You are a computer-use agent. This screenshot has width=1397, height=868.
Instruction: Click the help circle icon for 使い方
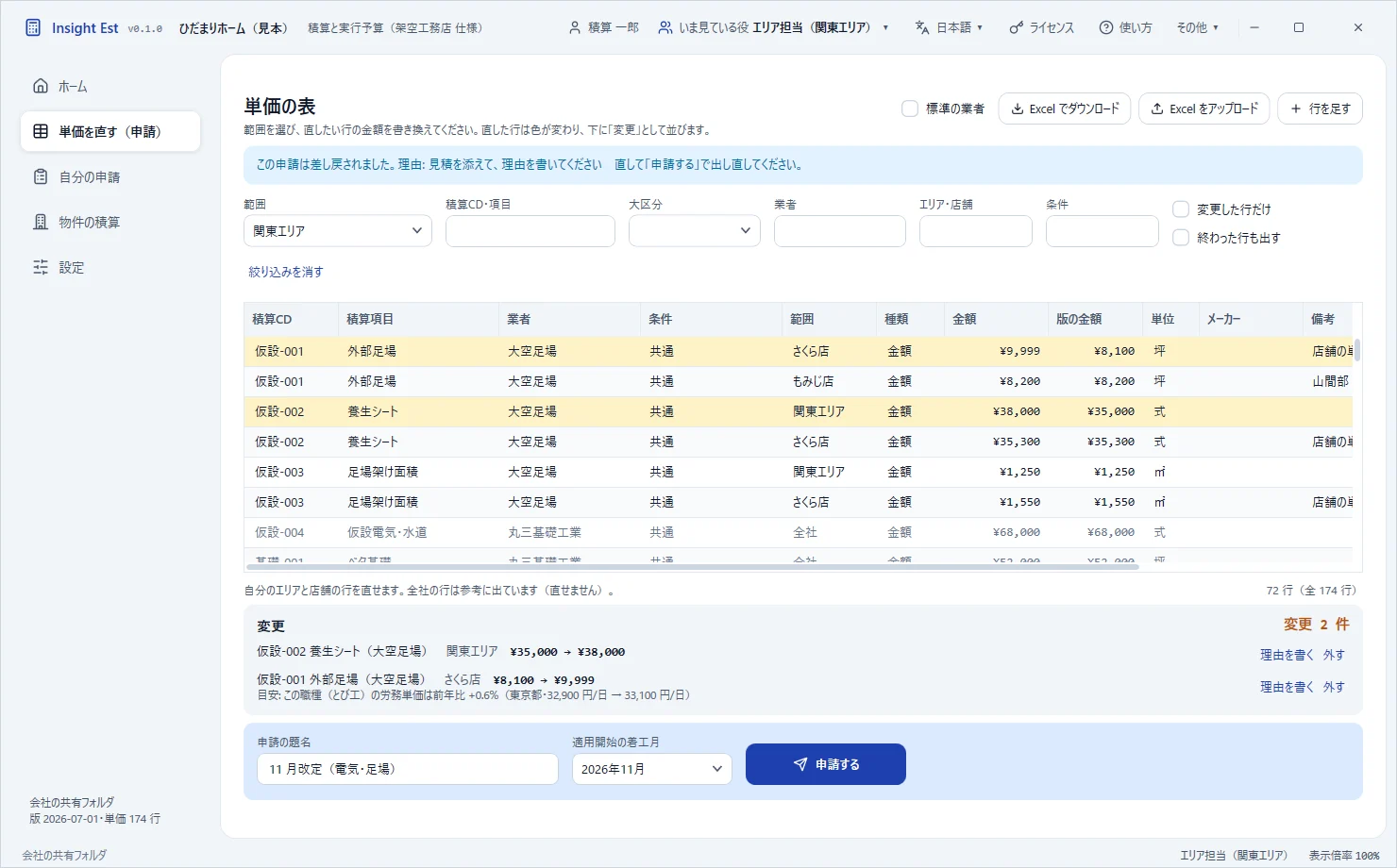coord(1106,27)
